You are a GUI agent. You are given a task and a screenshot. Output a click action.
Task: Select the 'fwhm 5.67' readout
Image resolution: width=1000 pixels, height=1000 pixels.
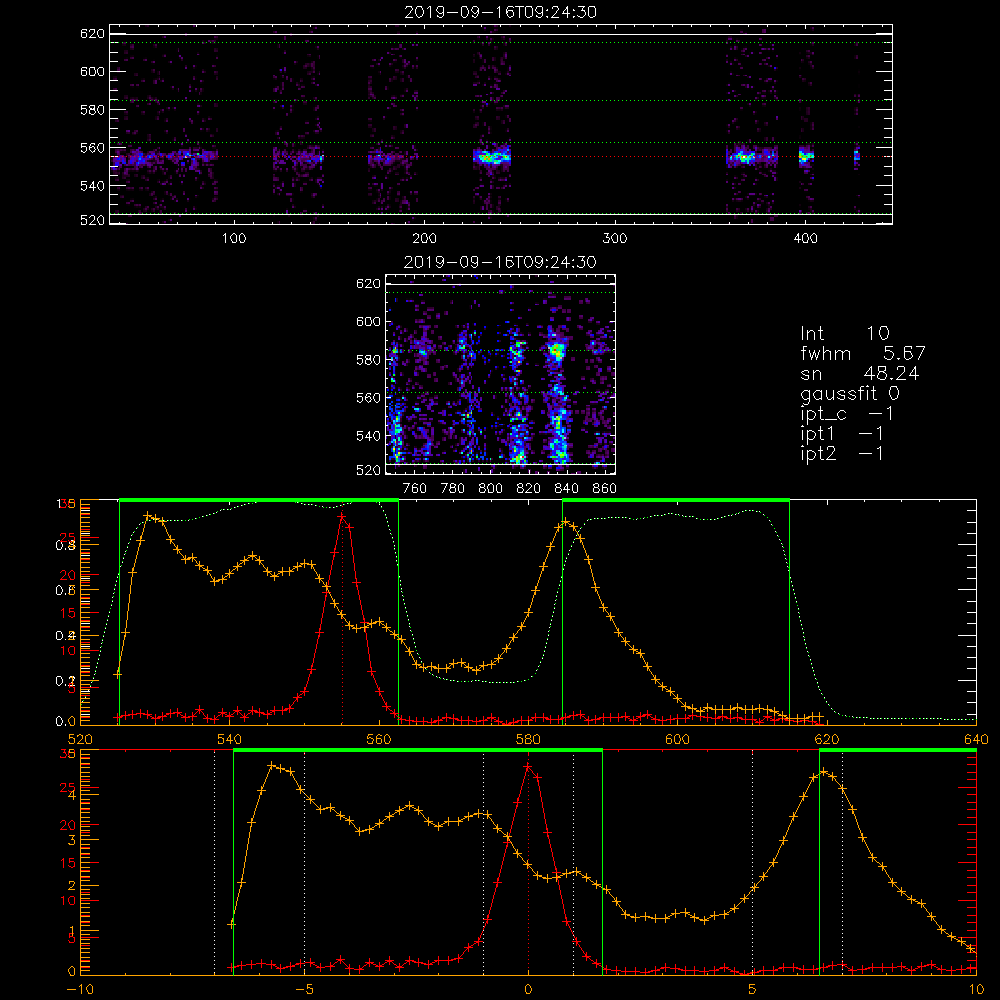863,353
